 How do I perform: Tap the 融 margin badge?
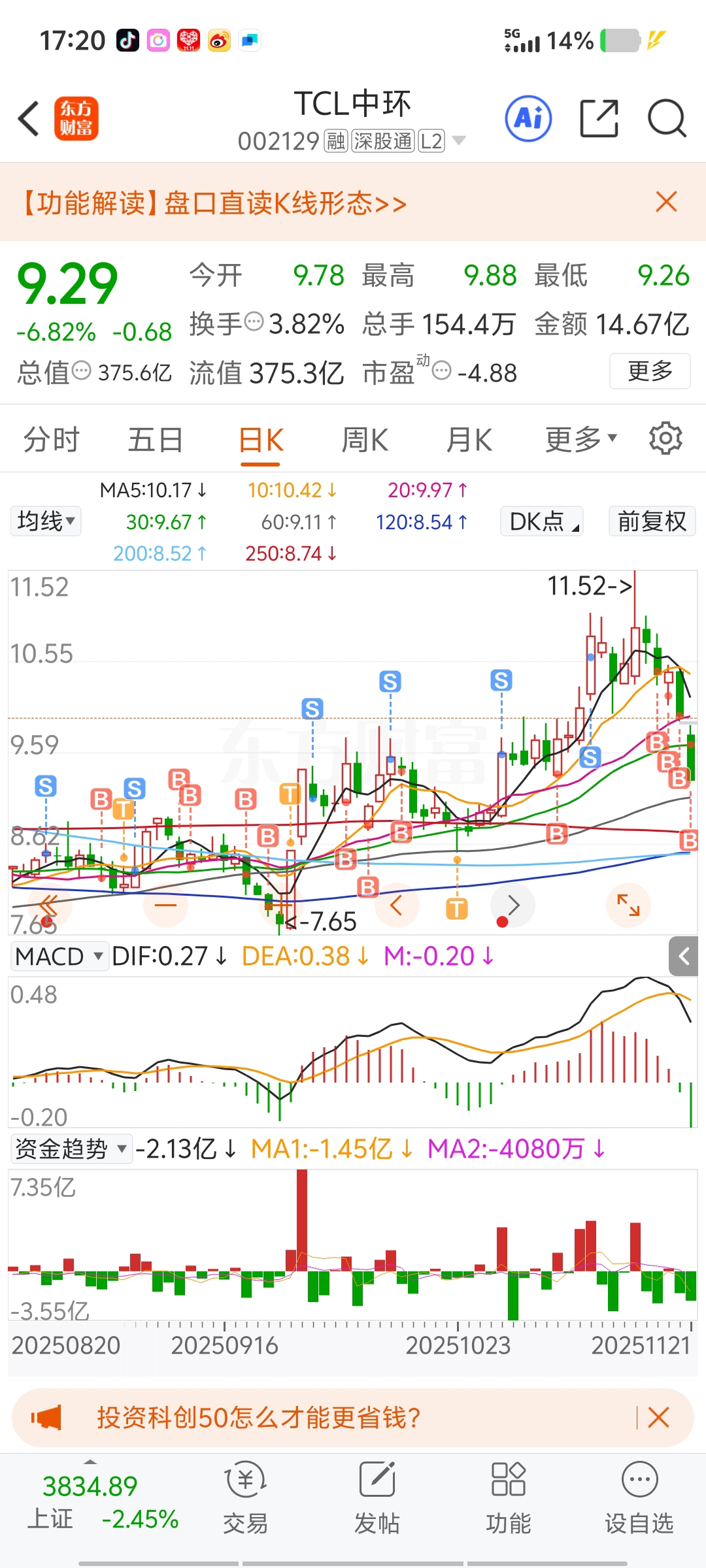coord(336,141)
